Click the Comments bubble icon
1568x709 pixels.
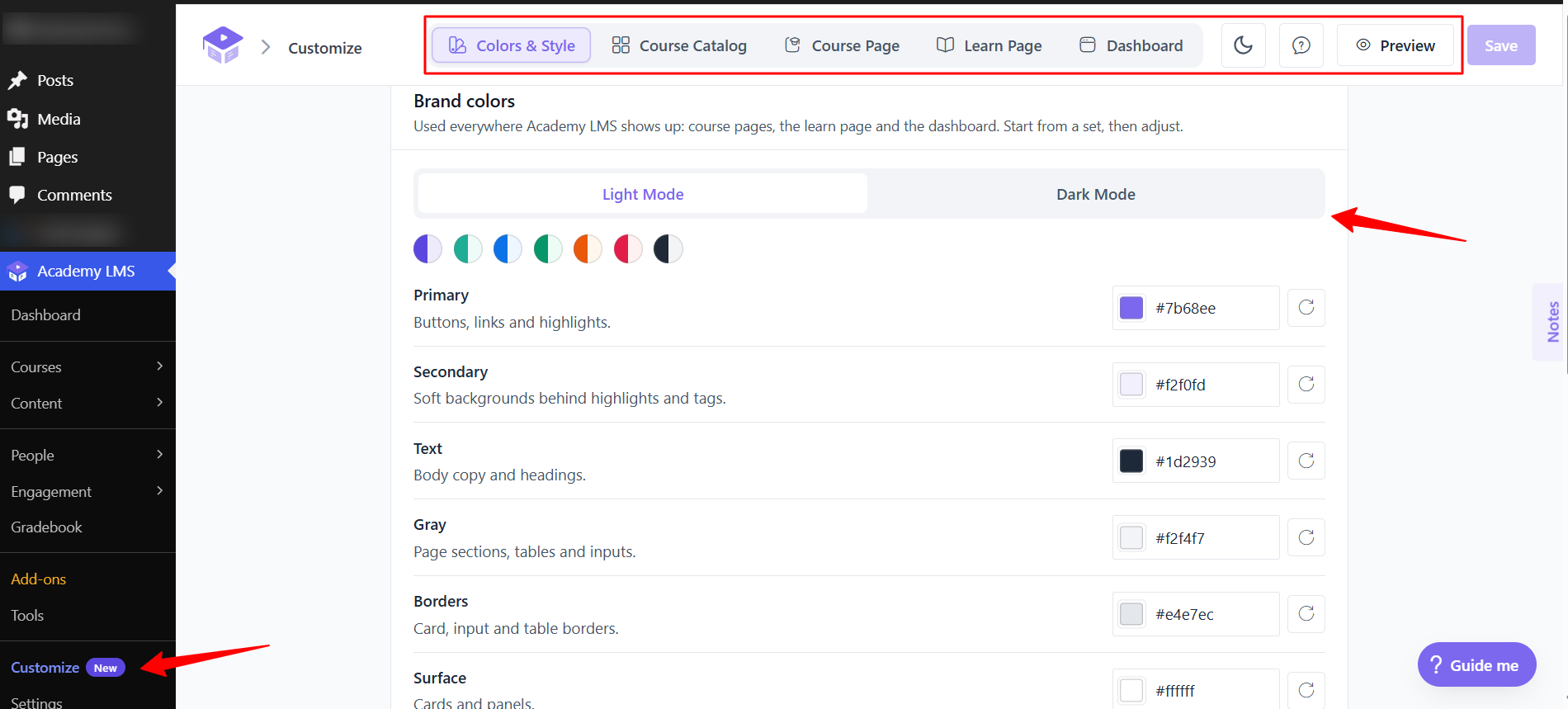click(17, 195)
